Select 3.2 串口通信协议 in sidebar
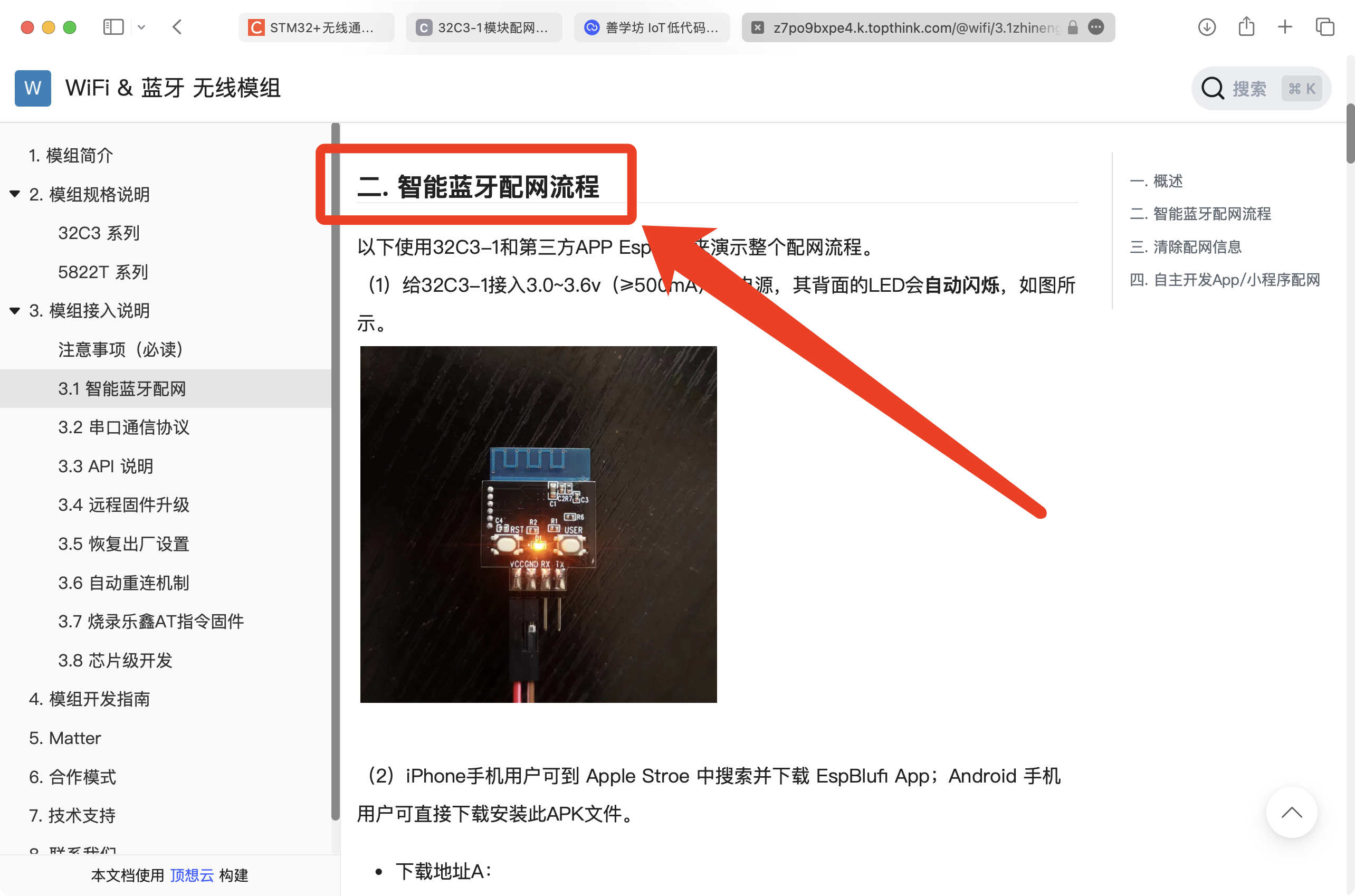Image resolution: width=1355 pixels, height=896 pixels. (x=123, y=427)
